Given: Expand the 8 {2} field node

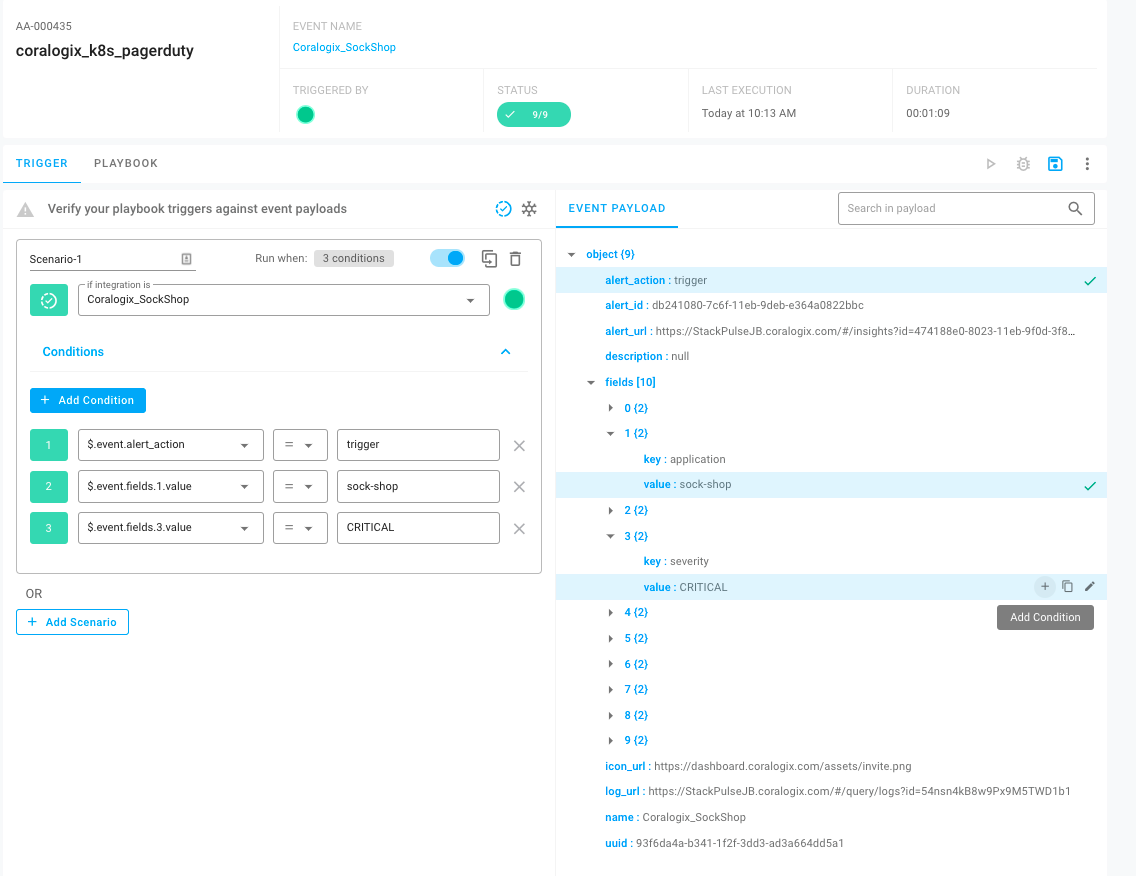Looking at the screenshot, I should coord(611,715).
